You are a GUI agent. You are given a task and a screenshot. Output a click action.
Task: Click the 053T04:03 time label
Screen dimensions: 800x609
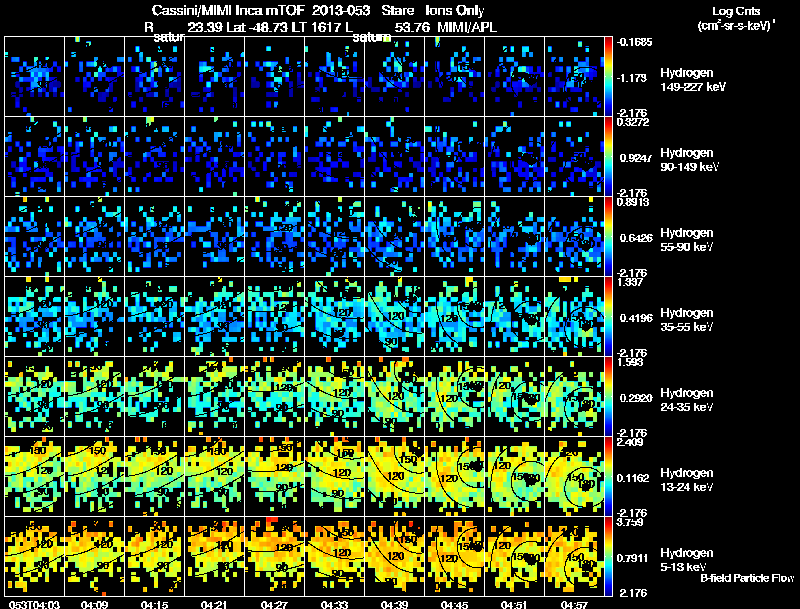pyautogui.click(x=34, y=605)
